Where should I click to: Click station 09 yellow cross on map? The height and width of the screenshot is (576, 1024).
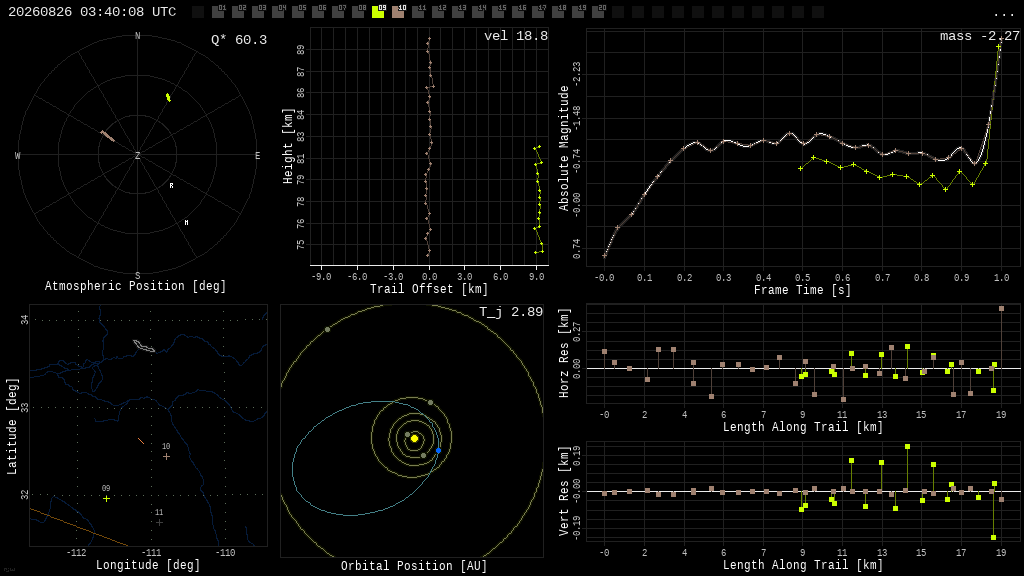[106, 499]
